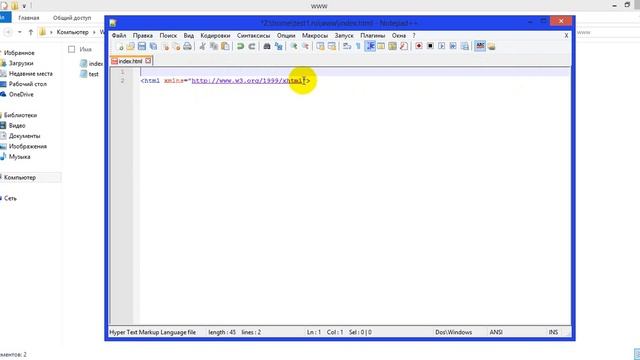This screenshot has width=640, height=360.
Task: Open the Опции menu
Action: pyautogui.click(x=286, y=36)
